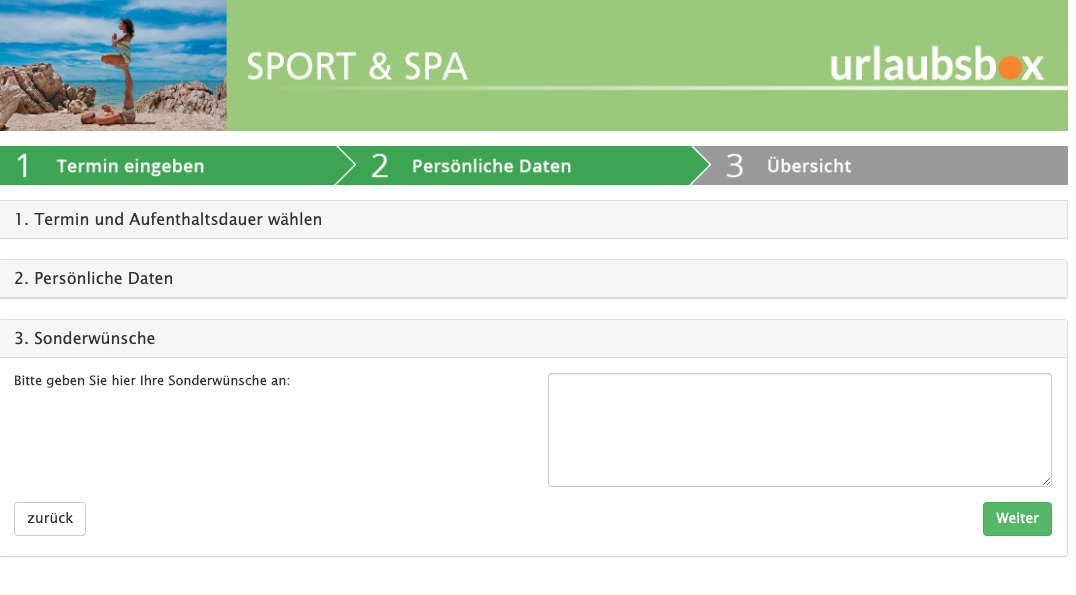Click the SPORT & SPA heading
Image resolution: width=1076 pixels, height=595 pixels.
[x=357, y=67]
